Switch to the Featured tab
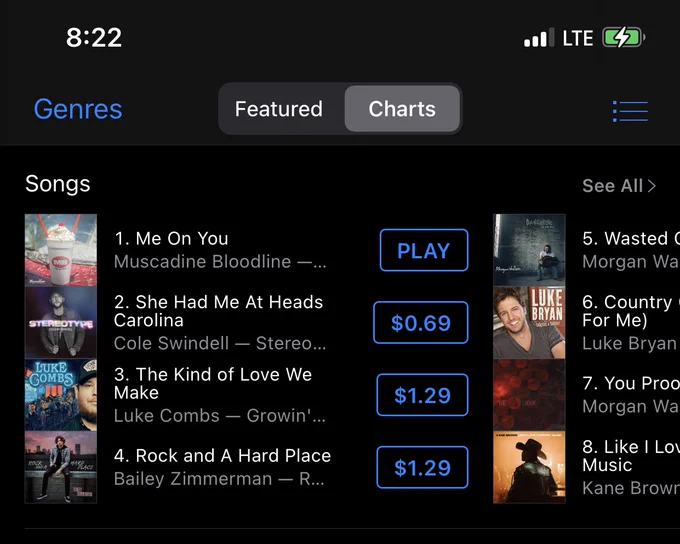This screenshot has width=680, height=544. tap(279, 109)
